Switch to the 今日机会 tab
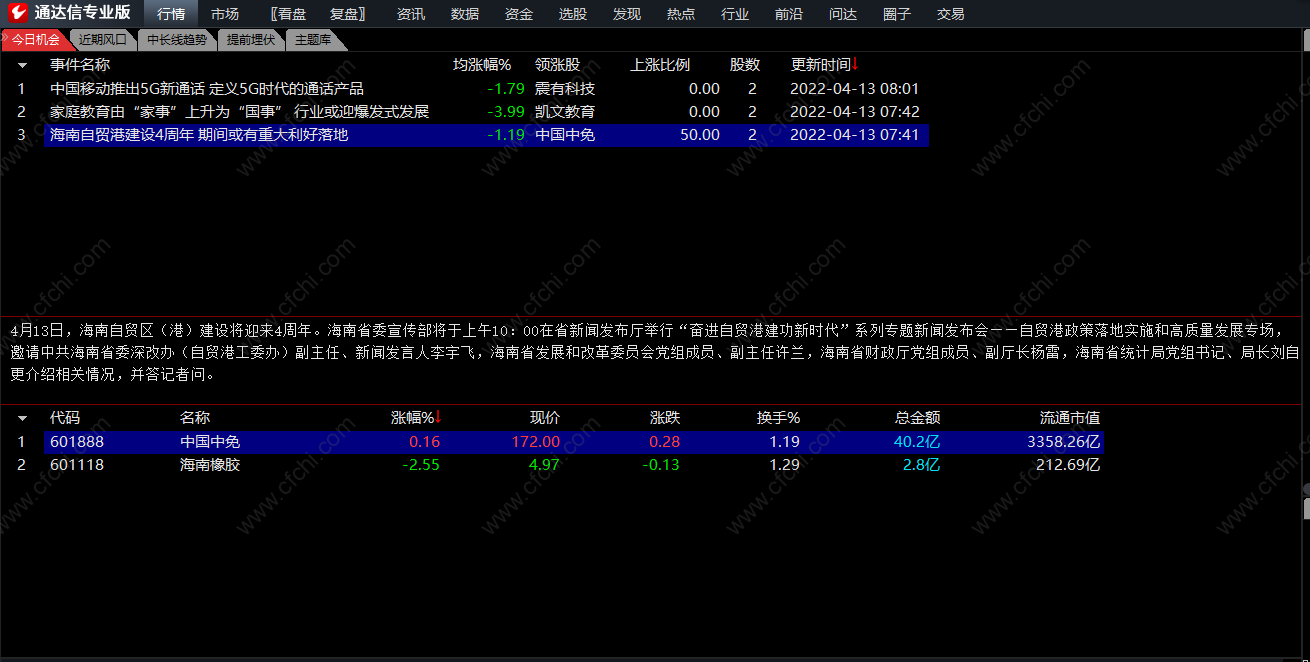 pyautogui.click(x=35, y=40)
